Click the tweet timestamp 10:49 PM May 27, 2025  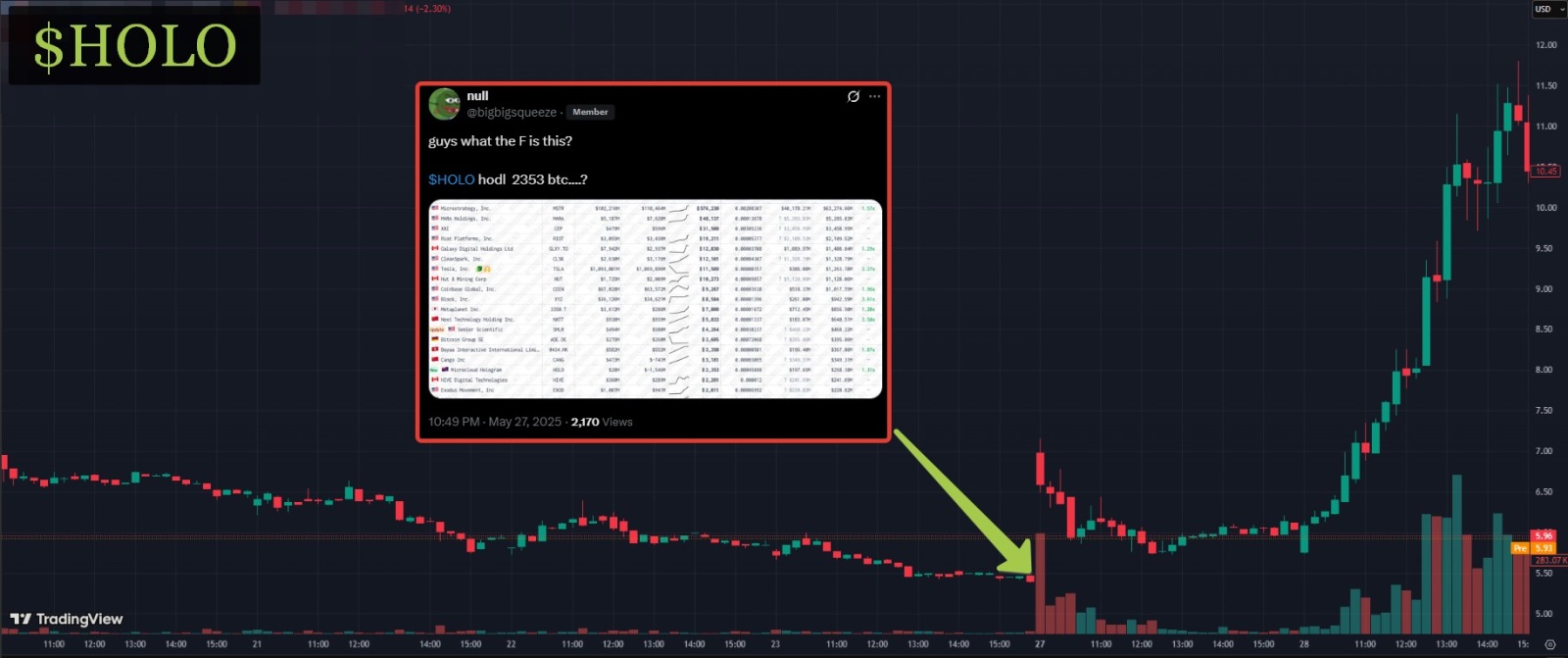[495, 422]
